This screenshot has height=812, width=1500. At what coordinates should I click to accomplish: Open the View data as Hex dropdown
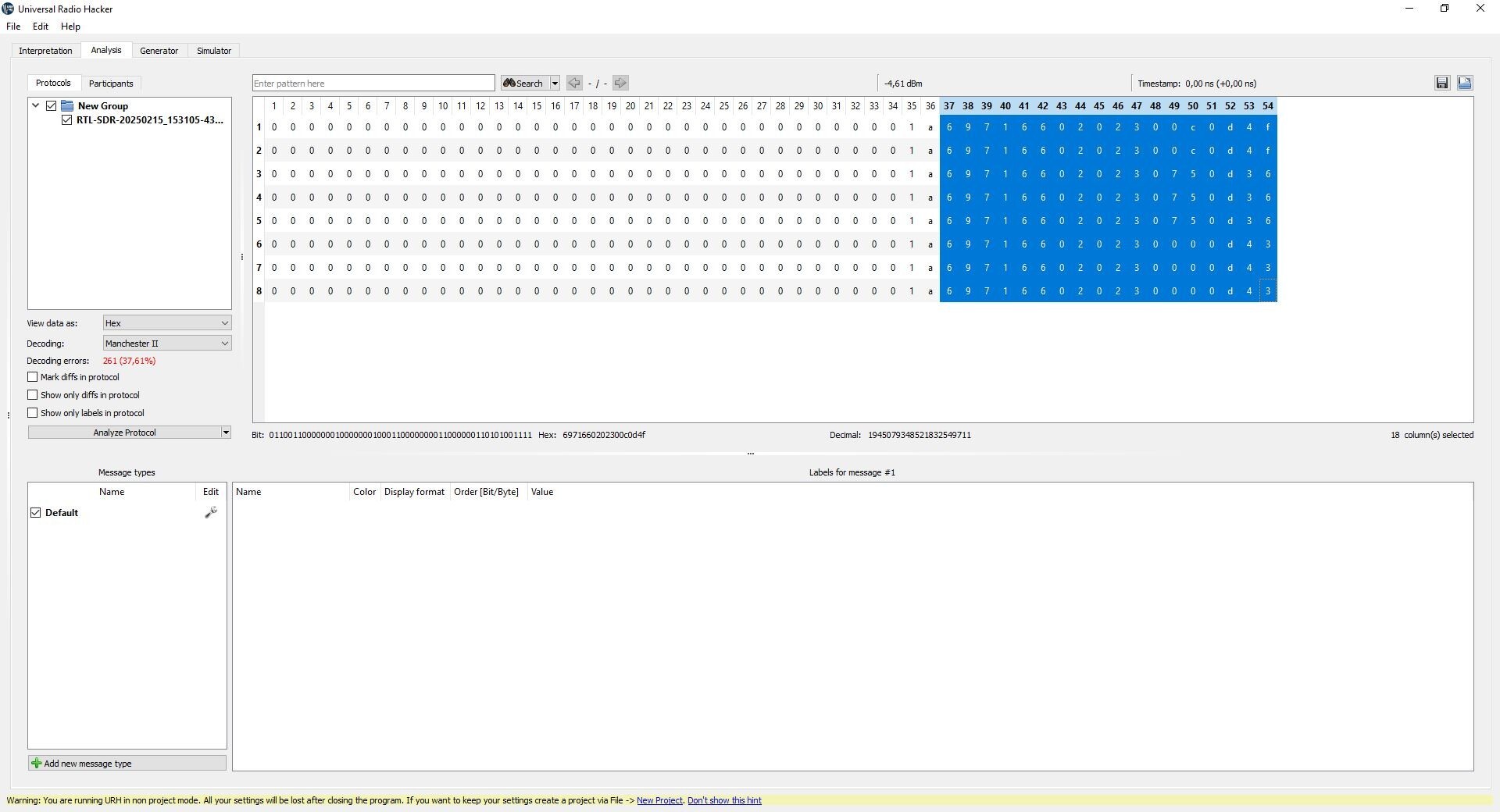(167, 323)
